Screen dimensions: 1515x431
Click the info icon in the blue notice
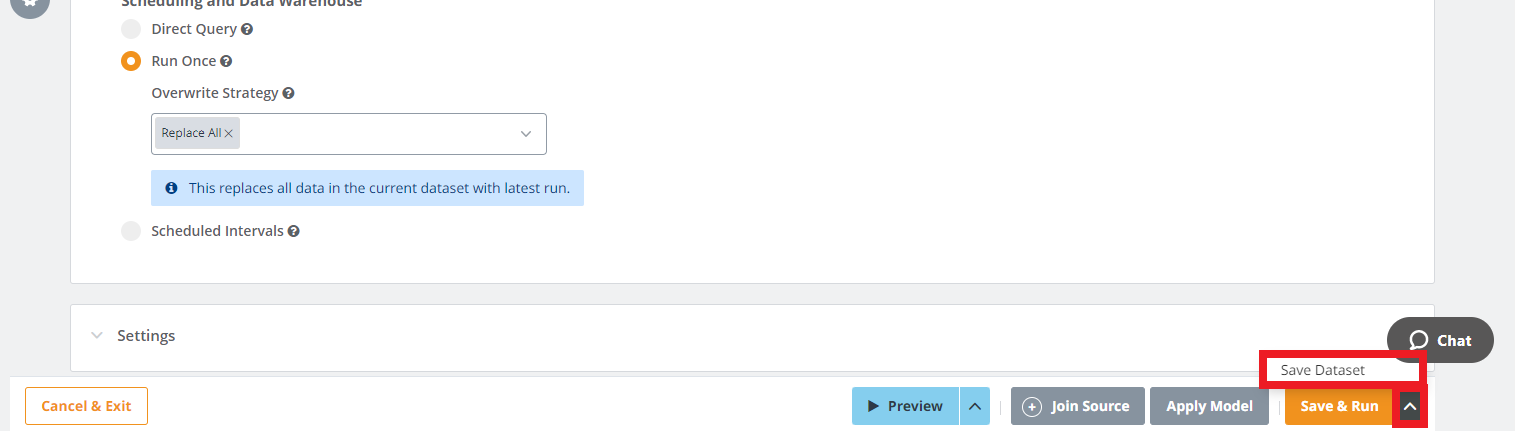coord(171,188)
